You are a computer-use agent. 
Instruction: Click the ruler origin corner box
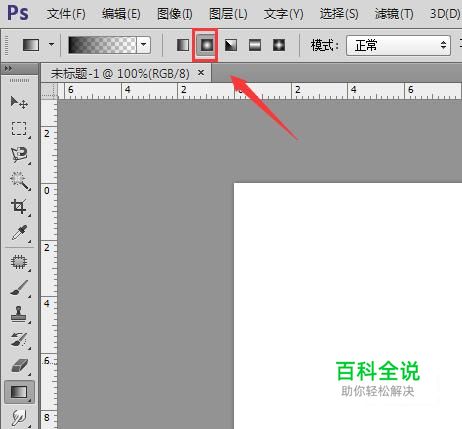tap(49, 90)
